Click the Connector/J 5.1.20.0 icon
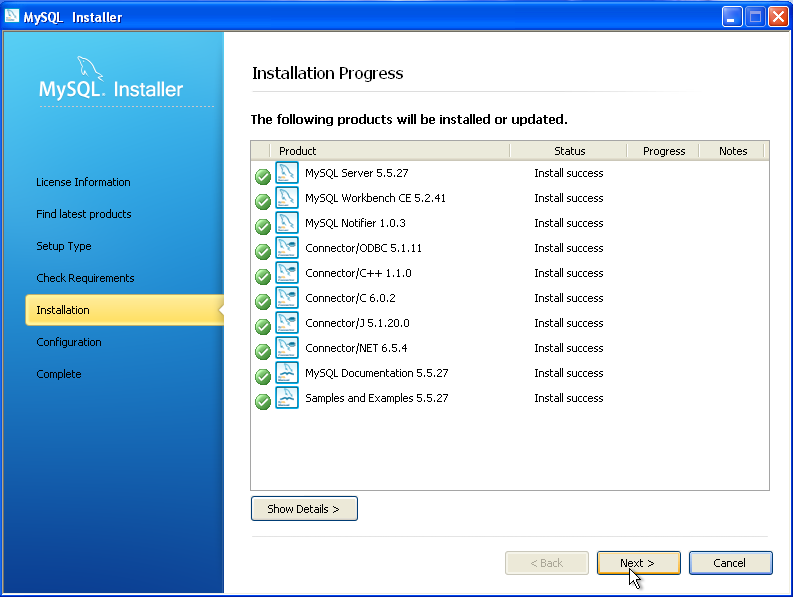The image size is (793, 597). click(x=287, y=323)
